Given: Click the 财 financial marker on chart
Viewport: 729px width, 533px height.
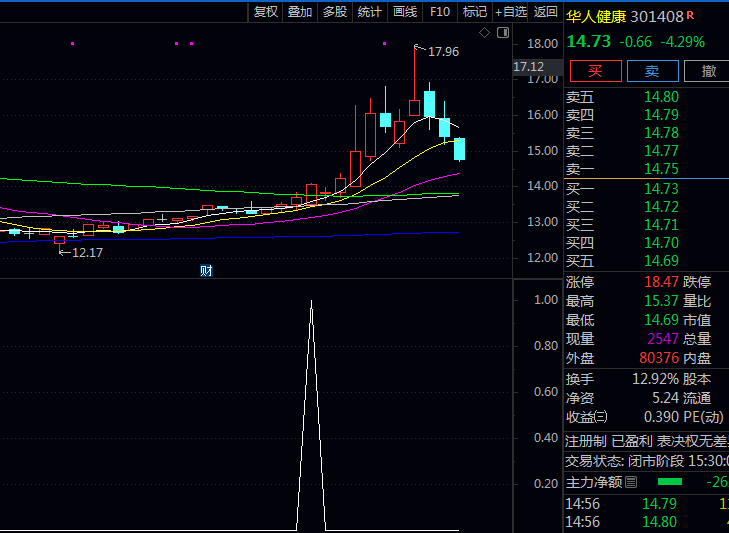Looking at the screenshot, I should (205, 270).
